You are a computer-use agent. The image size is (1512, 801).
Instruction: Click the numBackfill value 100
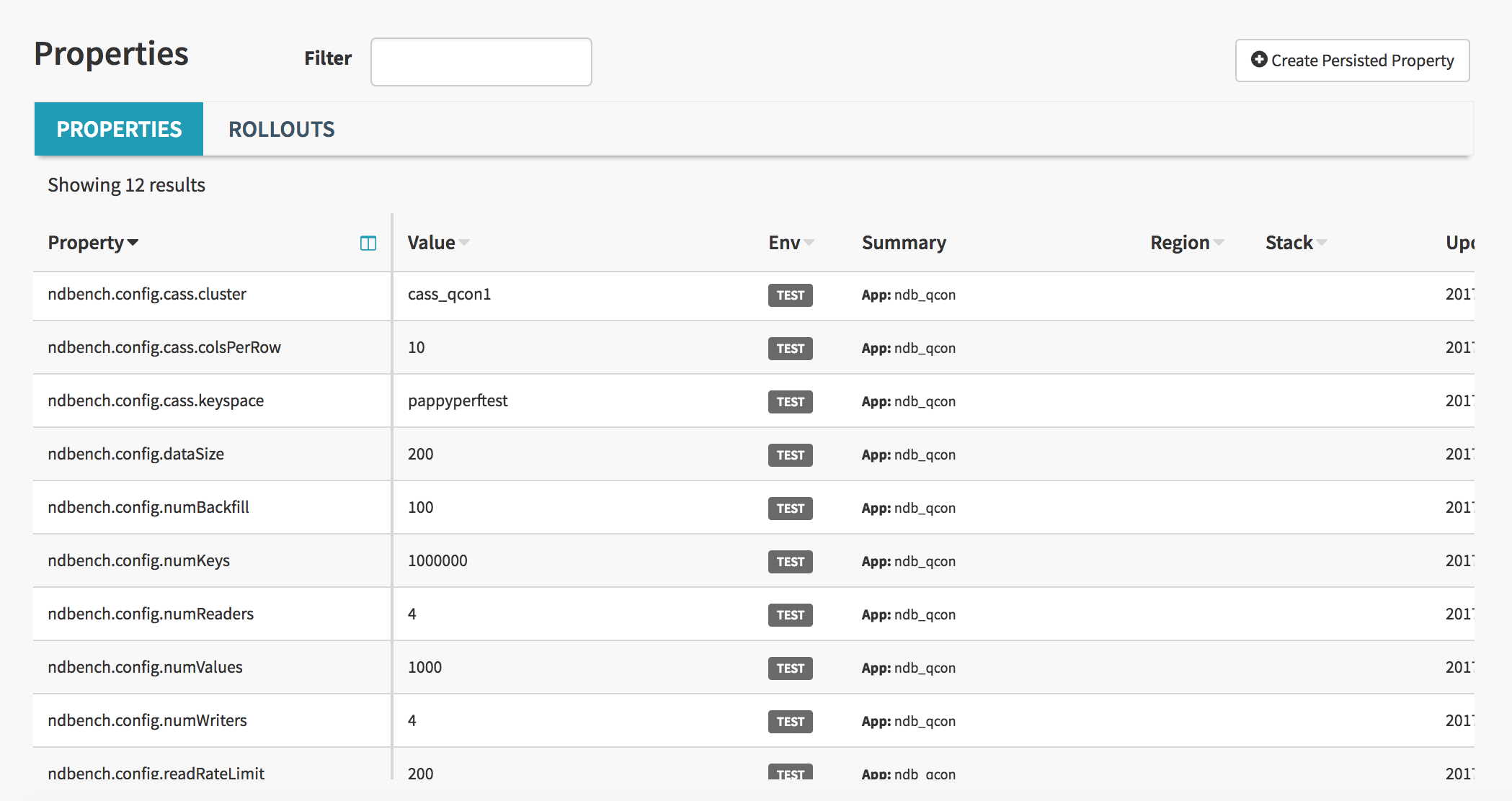pos(420,507)
